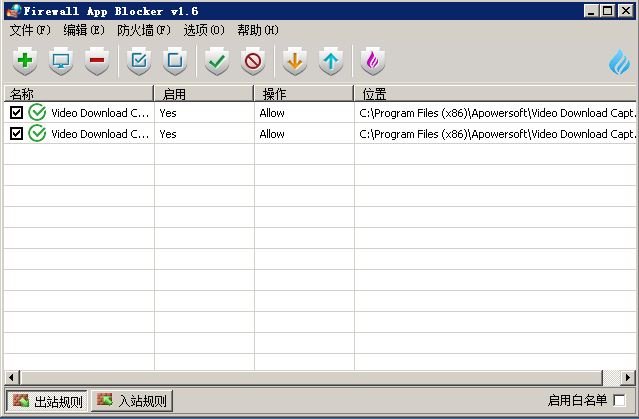Click the orange down arrow icon
The width and height of the screenshot is (639, 419).
pos(295,61)
